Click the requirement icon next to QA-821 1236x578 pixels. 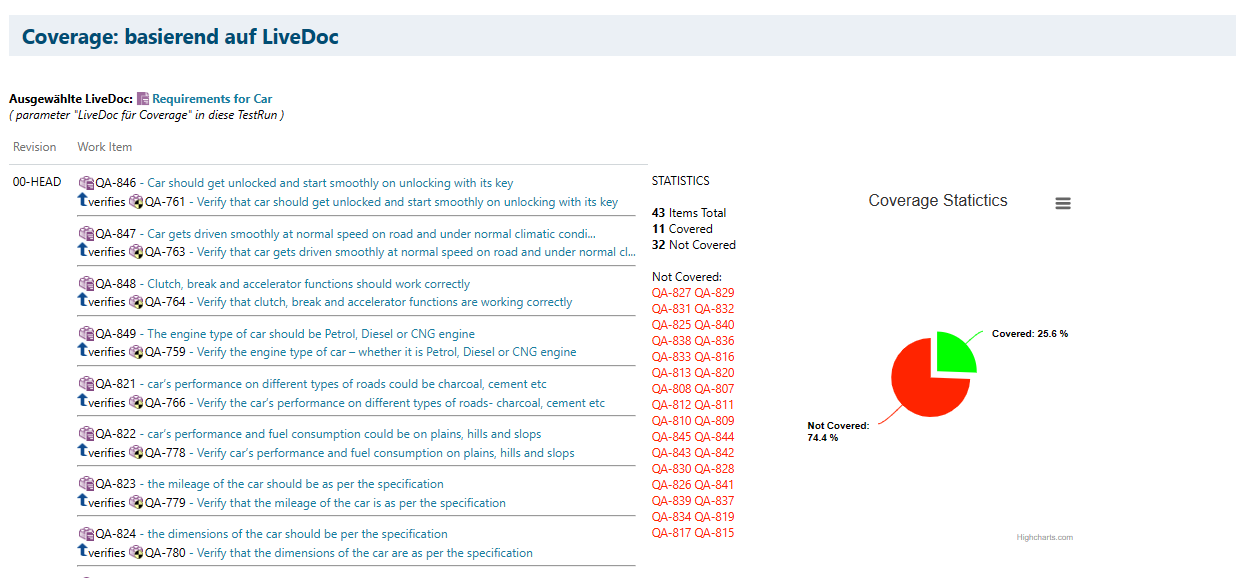[x=86, y=383]
